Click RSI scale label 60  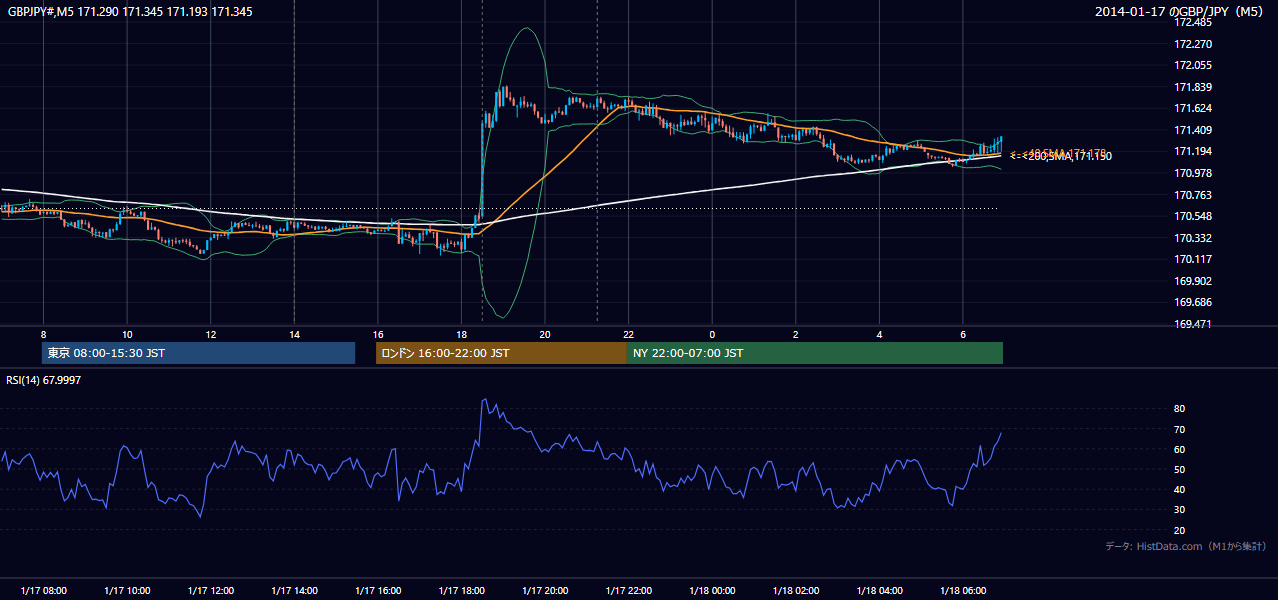click(x=1179, y=449)
